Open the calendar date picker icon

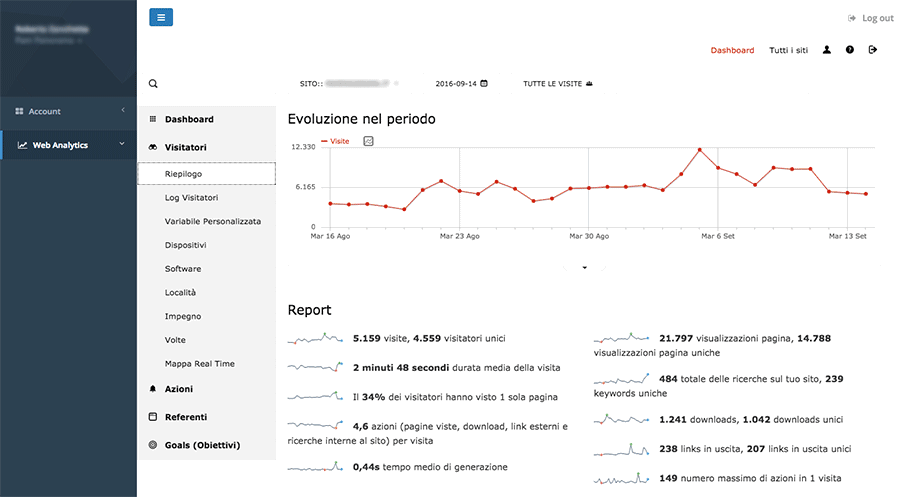[484, 84]
